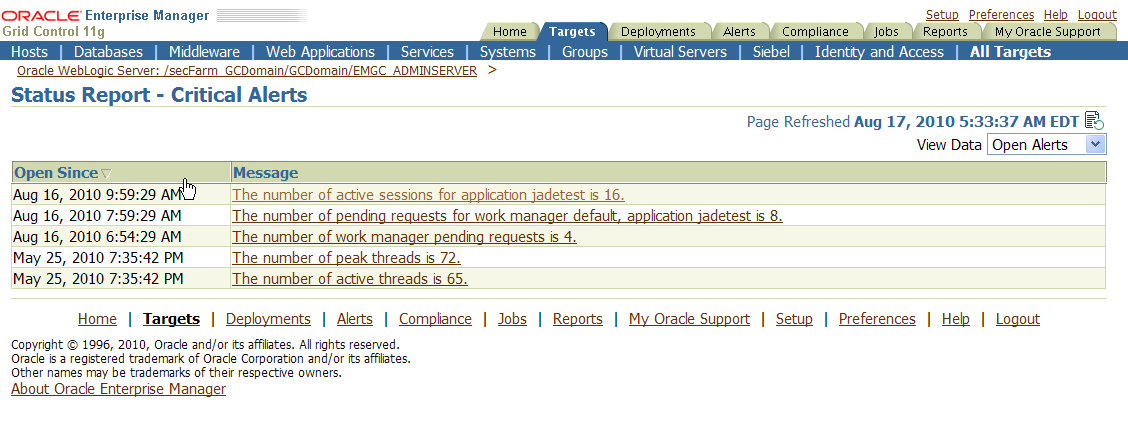Open Preferences in the header
1128x426 pixels.
1001,14
